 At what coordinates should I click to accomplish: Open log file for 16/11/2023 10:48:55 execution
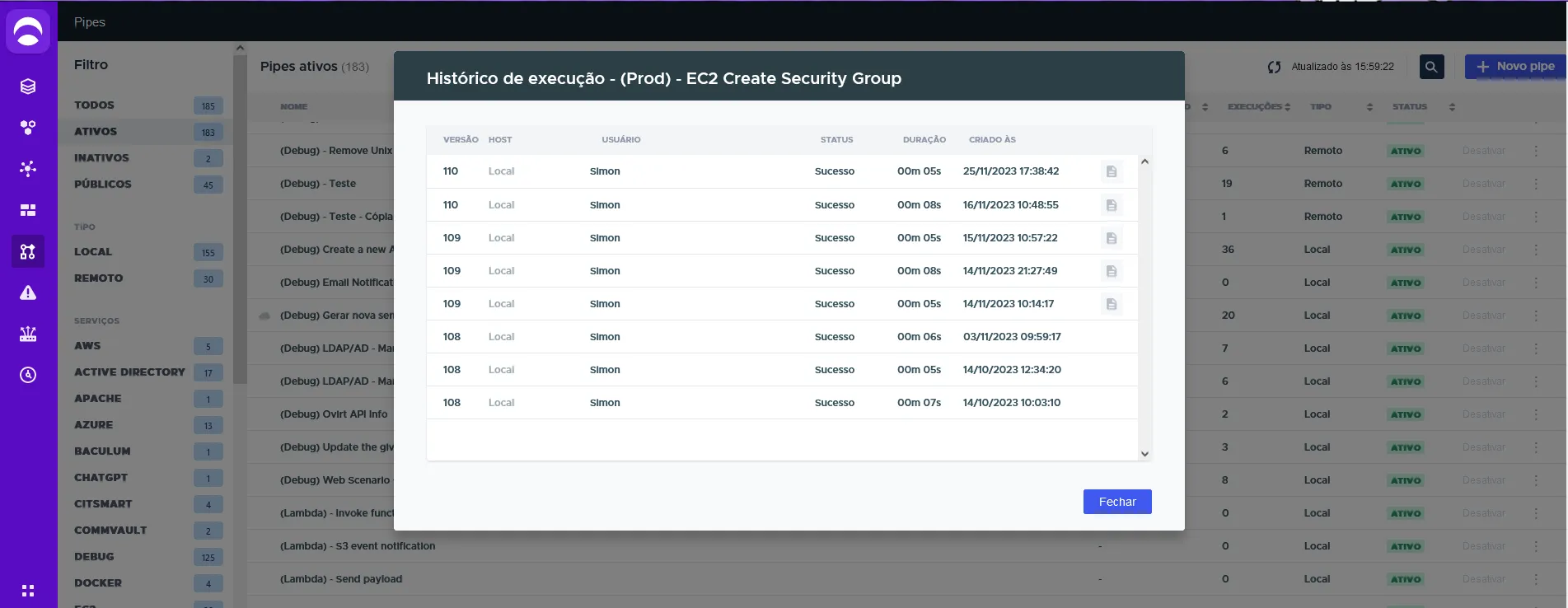coord(1112,205)
